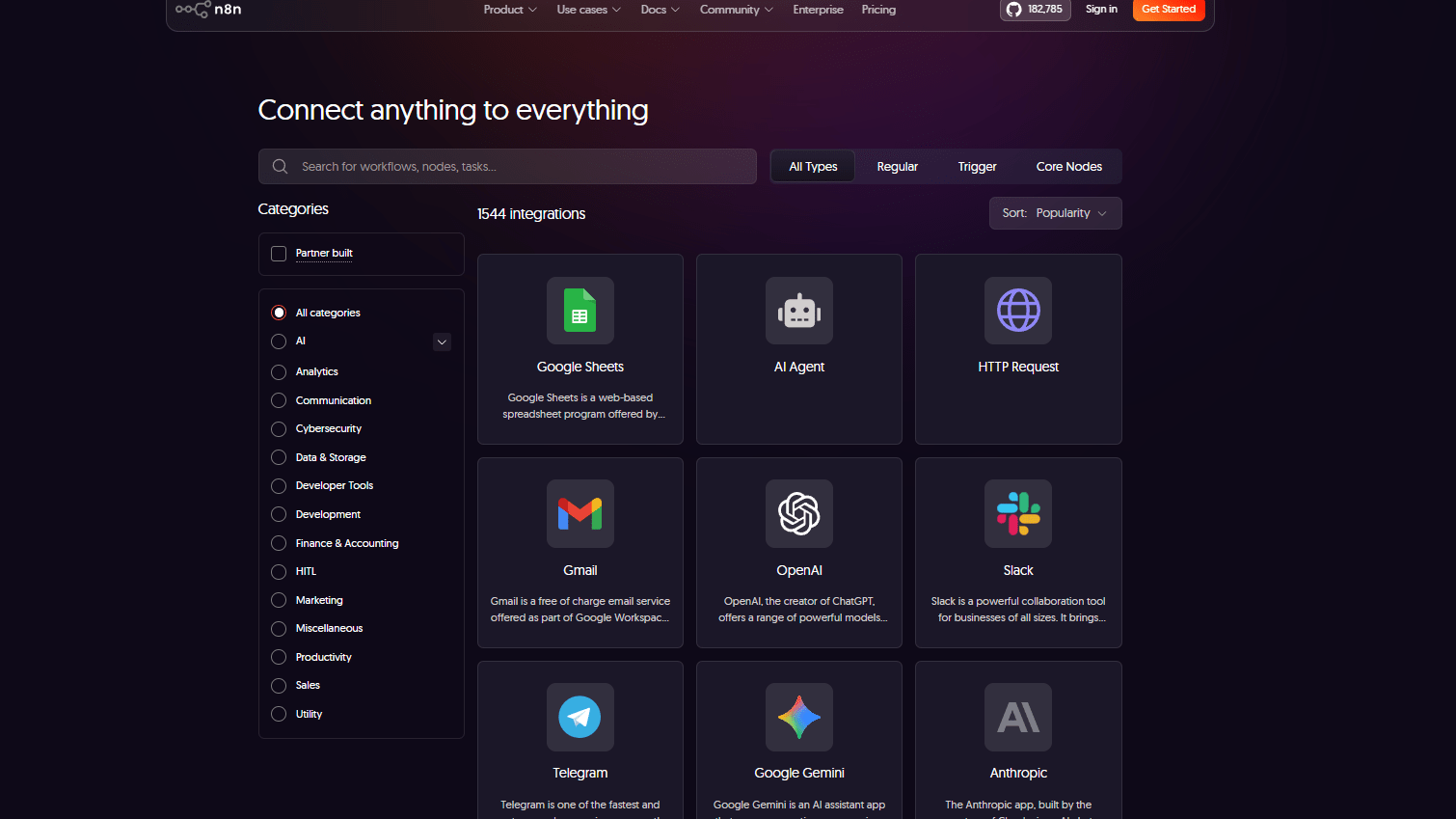
Task: Select the Finance & Accounting radio button
Action: [279, 543]
